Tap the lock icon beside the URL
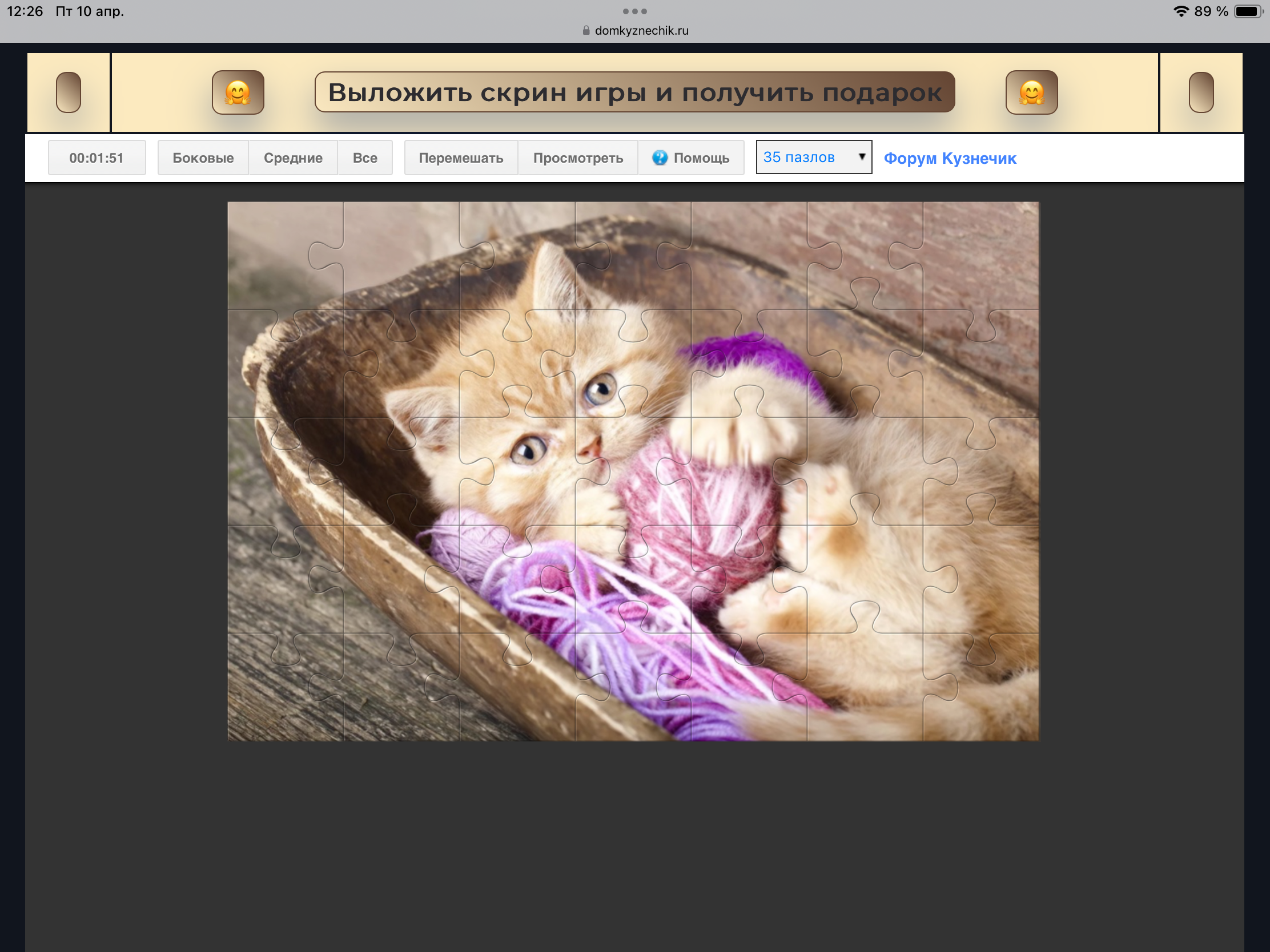Screen dimensions: 1270x952 click(x=586, y=30)
